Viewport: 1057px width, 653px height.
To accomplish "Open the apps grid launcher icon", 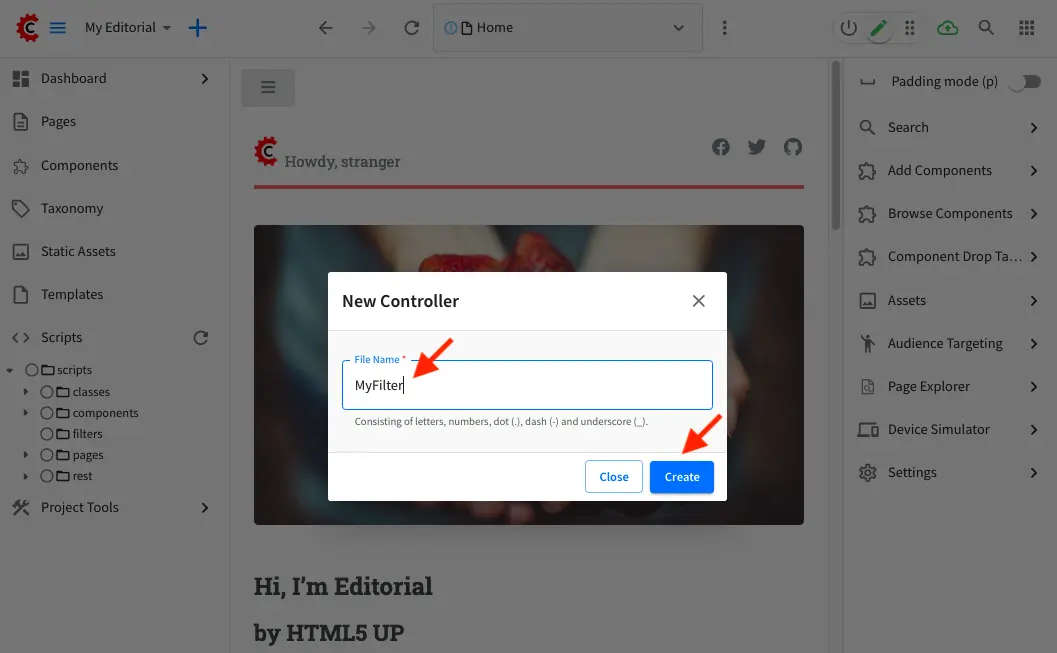I will pyautogui.click(x=1027, y=28).
